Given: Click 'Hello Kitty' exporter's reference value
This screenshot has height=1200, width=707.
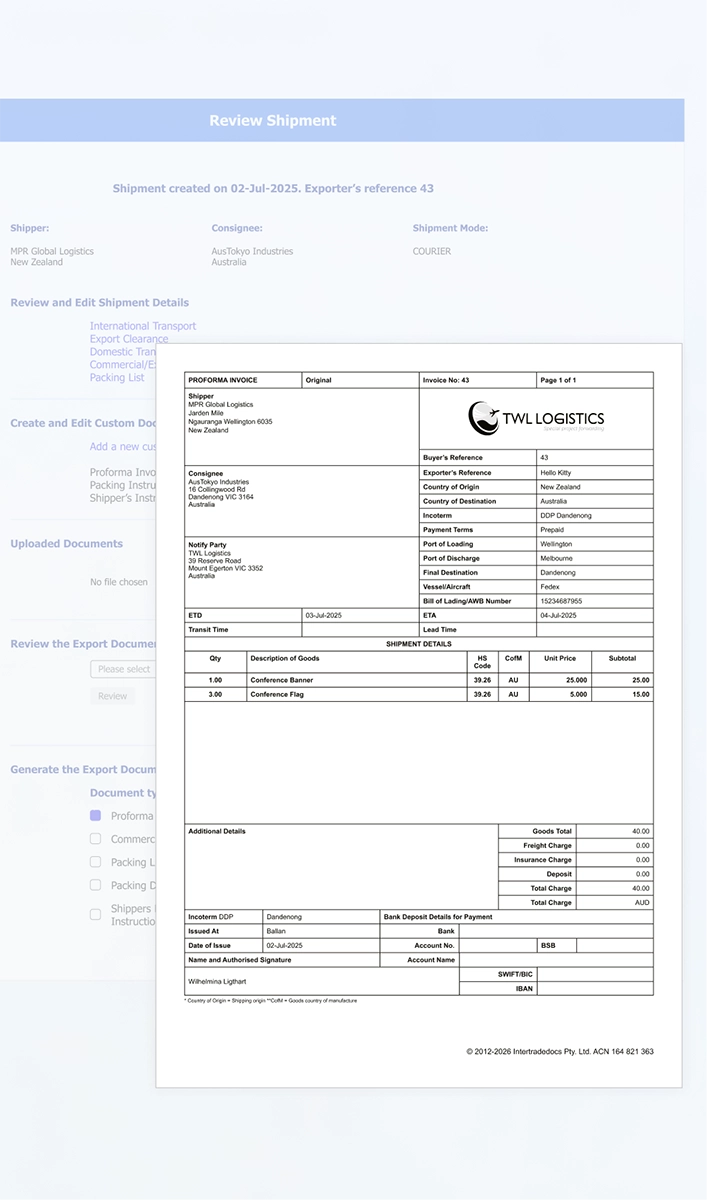Looking at the screenshot, I should coord(556,473).
